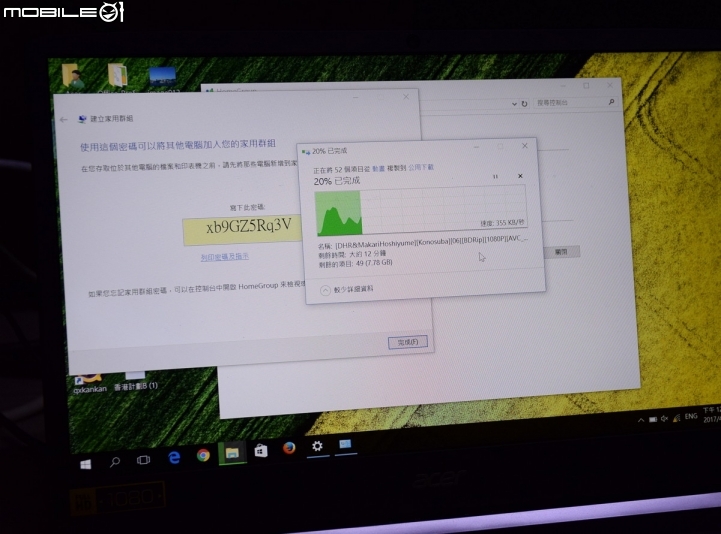The image size is (721, 534).
Task: Open the image thumbnail desktop icon
Action: tap(162, 78)
